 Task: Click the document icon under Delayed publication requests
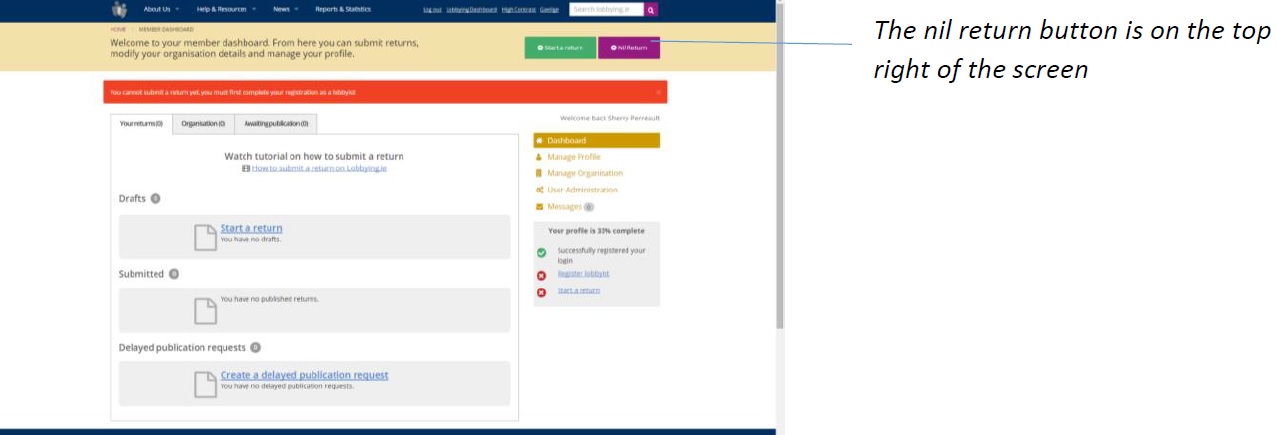point(204,384)
